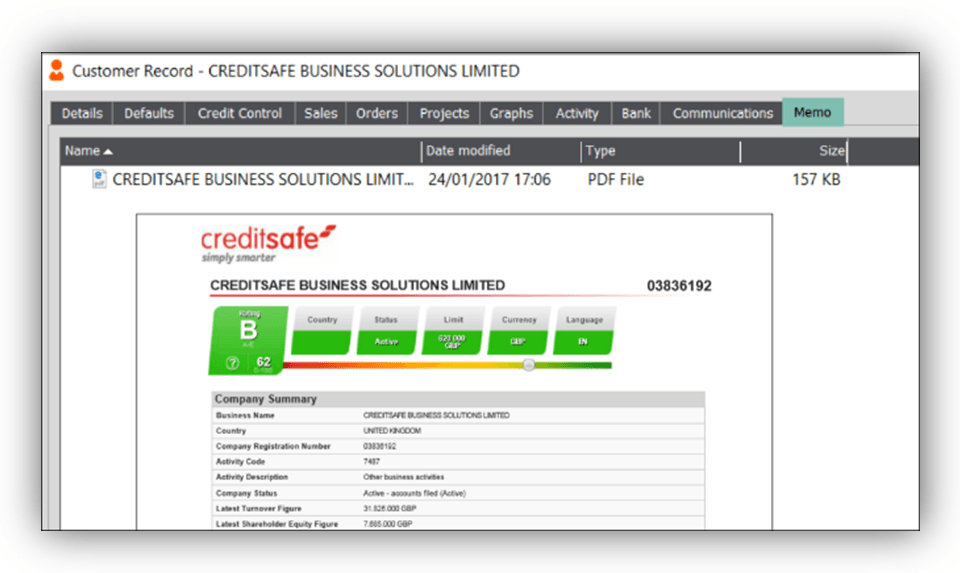Screen dimensions: 960x573
Task: Switch to the Defaults tab
Action: (149, 113)
